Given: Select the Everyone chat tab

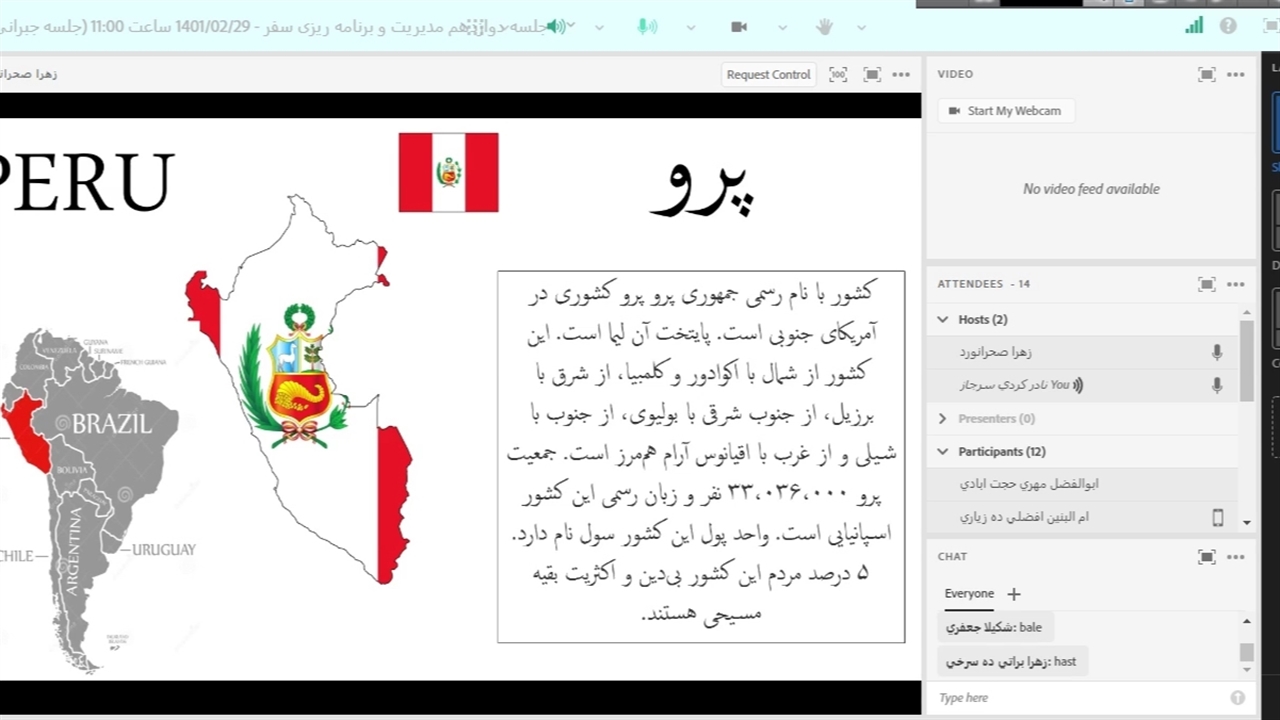Looking at the screenshot, I should 969,594.
